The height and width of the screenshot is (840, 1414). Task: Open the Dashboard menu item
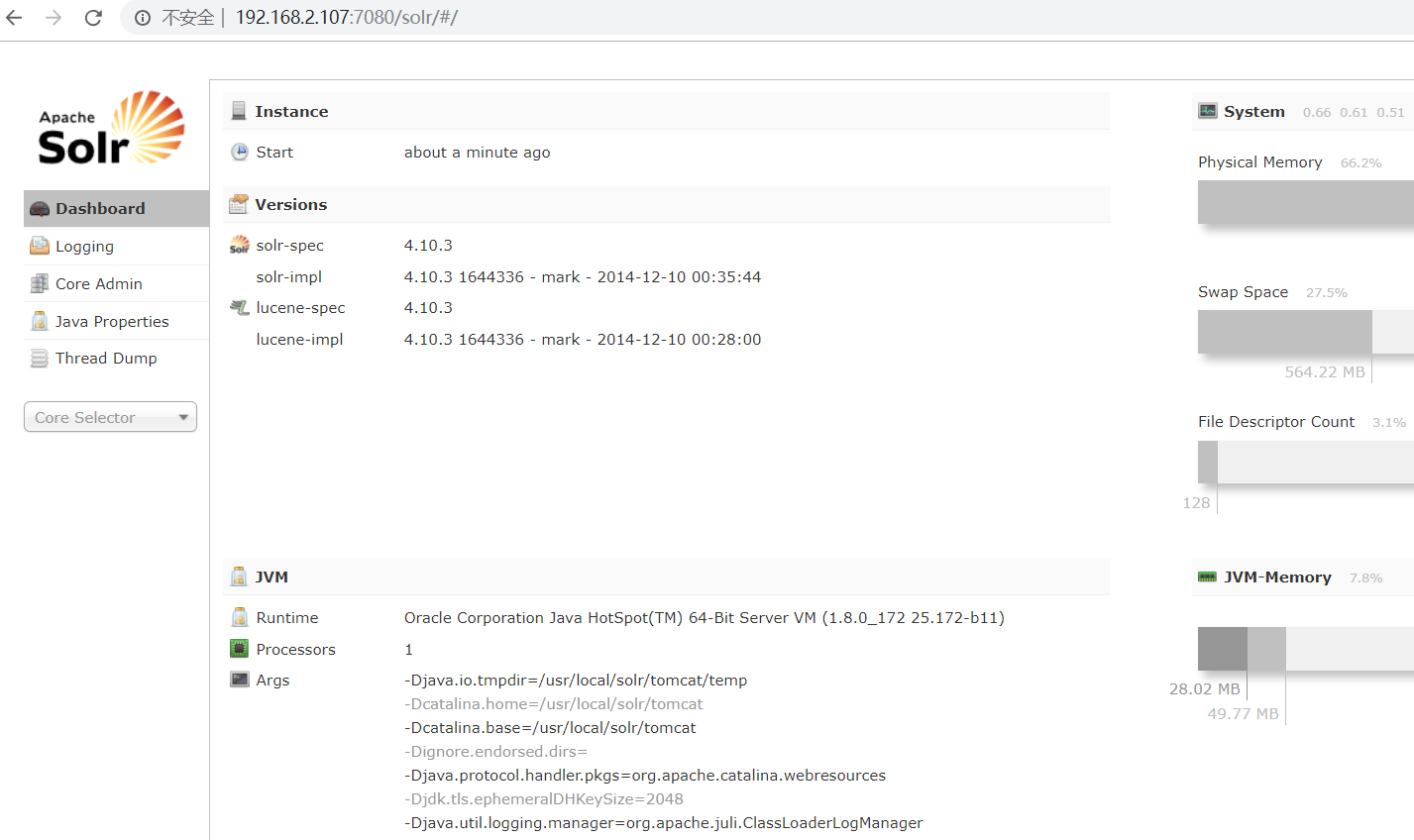116,209
